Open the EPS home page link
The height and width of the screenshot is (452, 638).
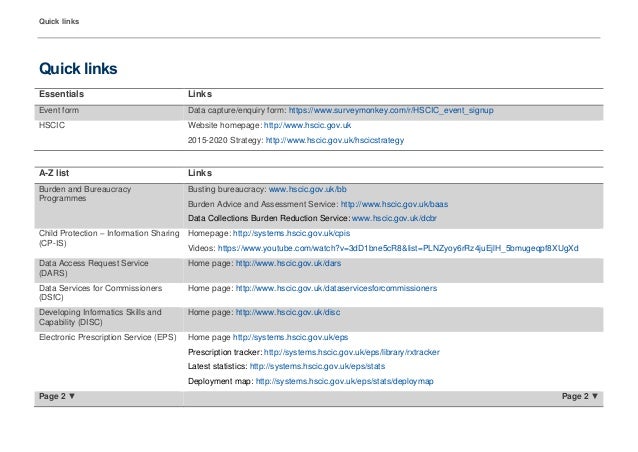(x=290, y=338)
